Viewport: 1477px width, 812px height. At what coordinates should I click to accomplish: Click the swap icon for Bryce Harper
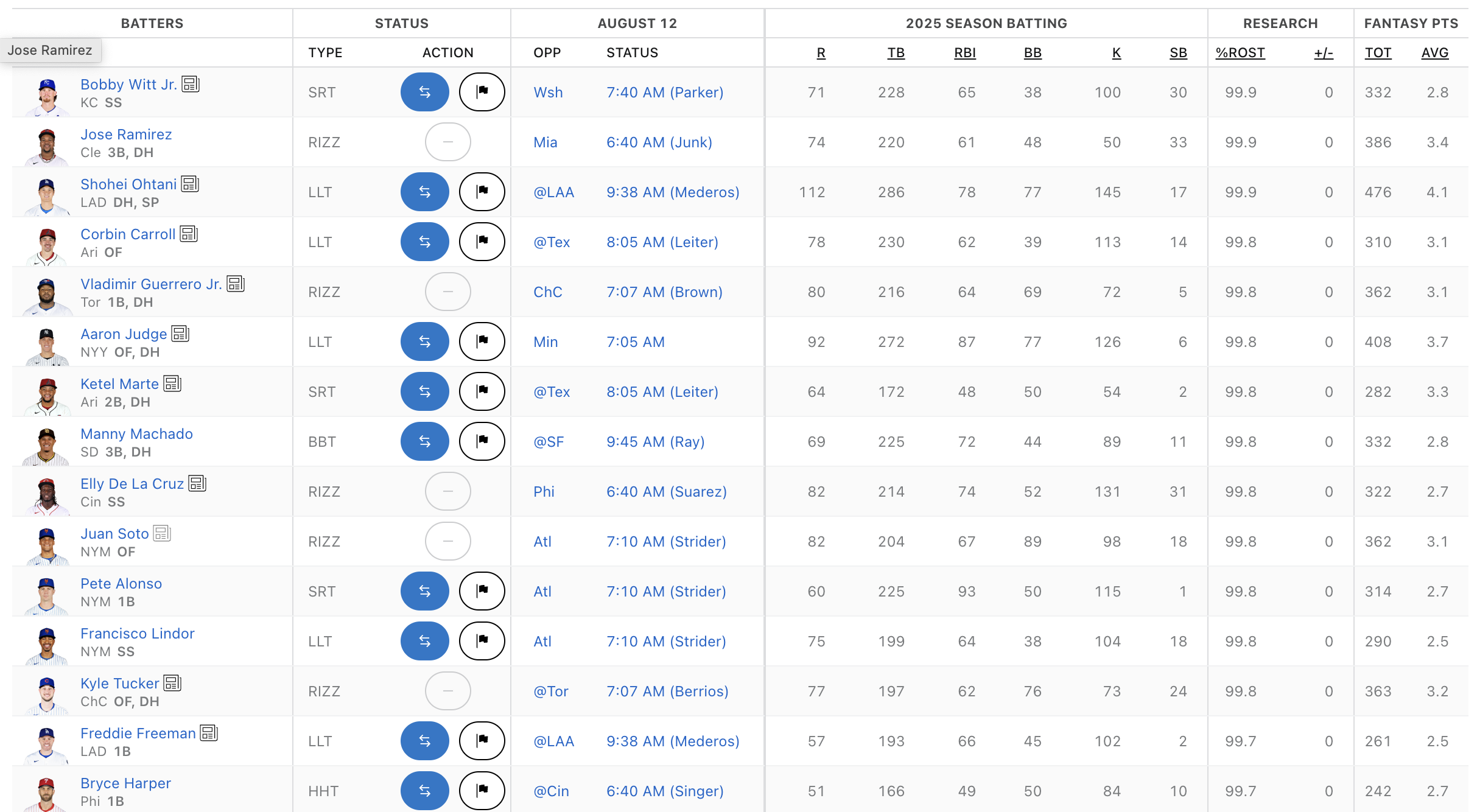pyautogui.click(x=424, y=790)
